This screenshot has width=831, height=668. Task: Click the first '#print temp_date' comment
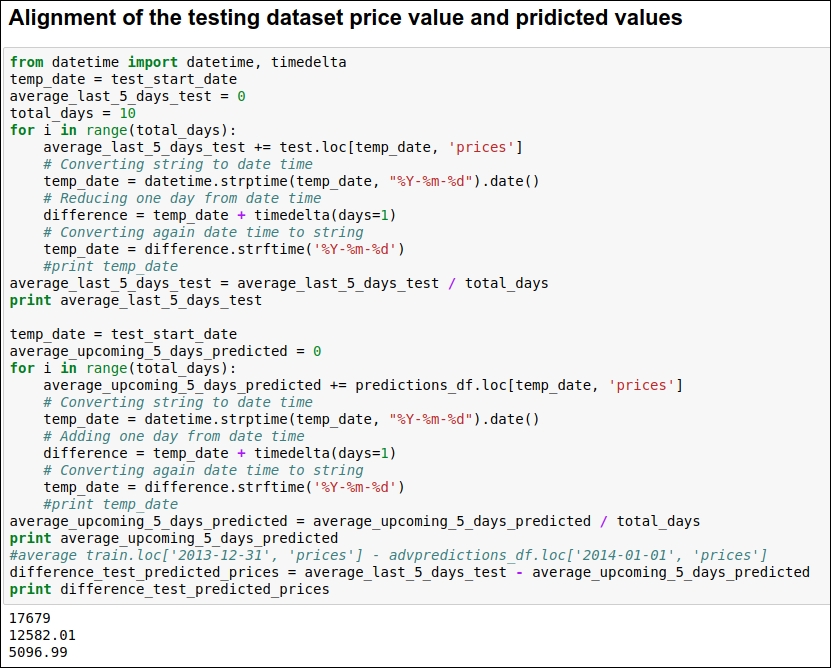click(111, 266)
